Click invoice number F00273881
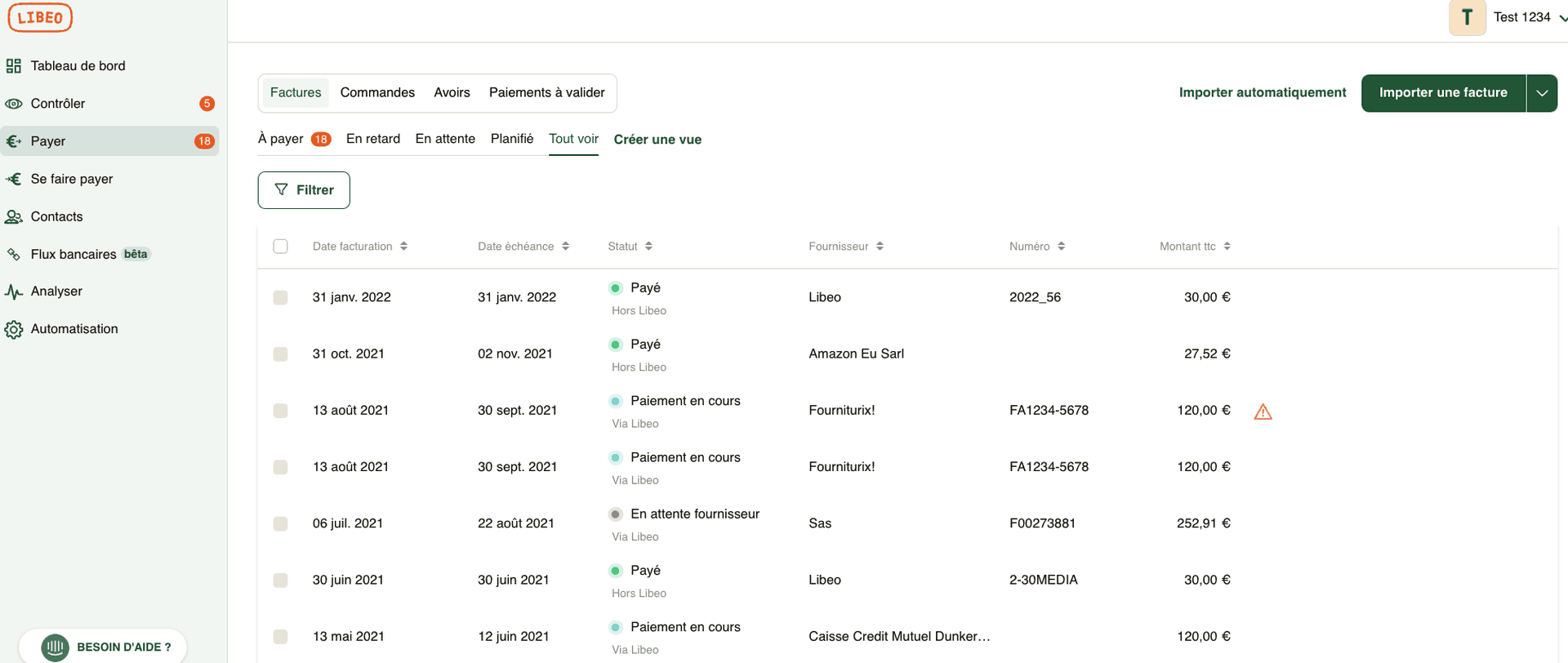 pos(1042,523)
